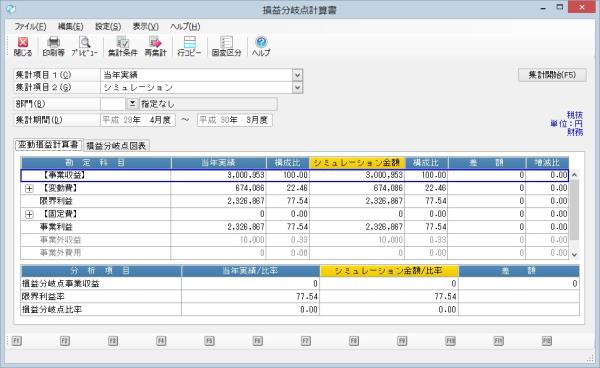Click the application icon in title bar

coord(11,8)
